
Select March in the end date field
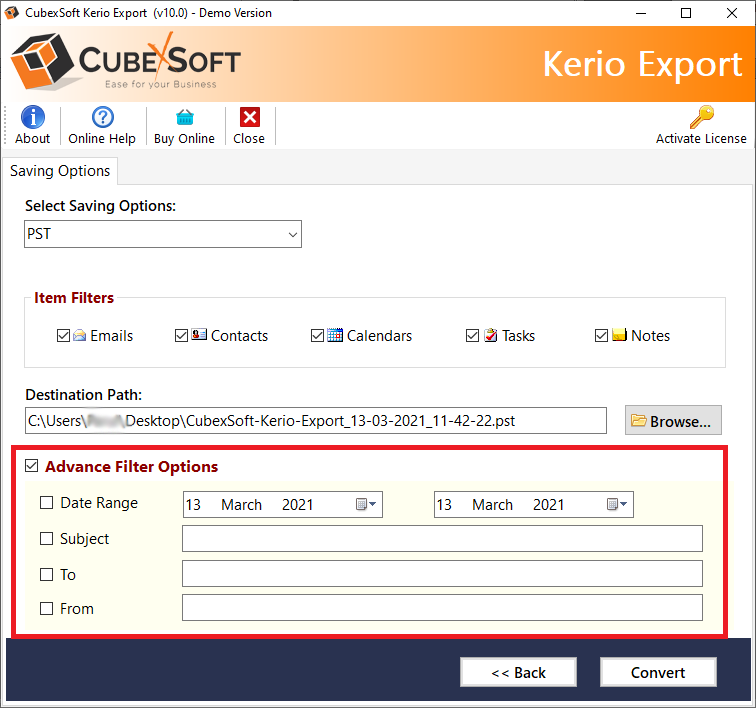(492, 505)
